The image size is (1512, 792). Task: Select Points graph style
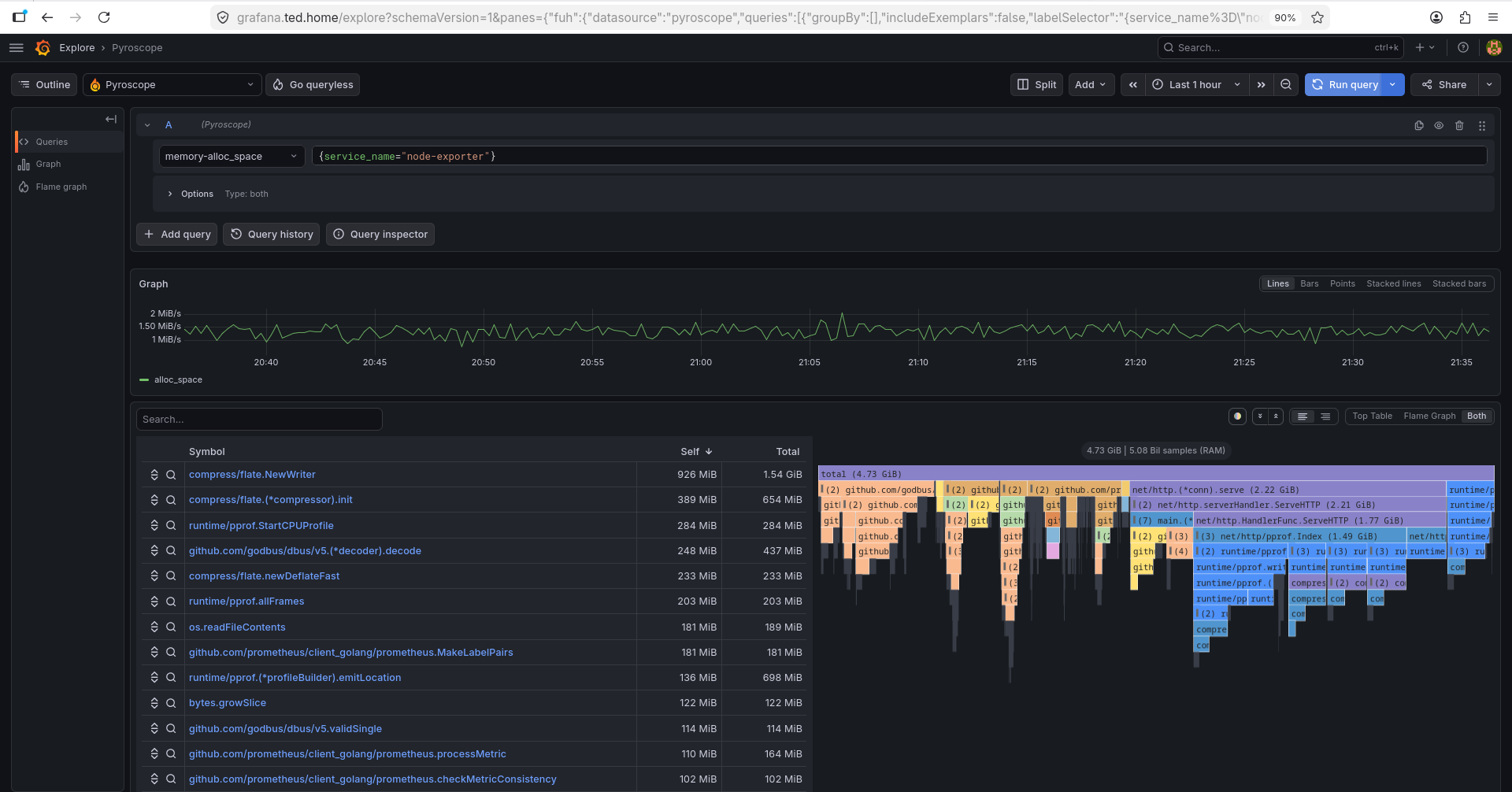pos(1343,284)
